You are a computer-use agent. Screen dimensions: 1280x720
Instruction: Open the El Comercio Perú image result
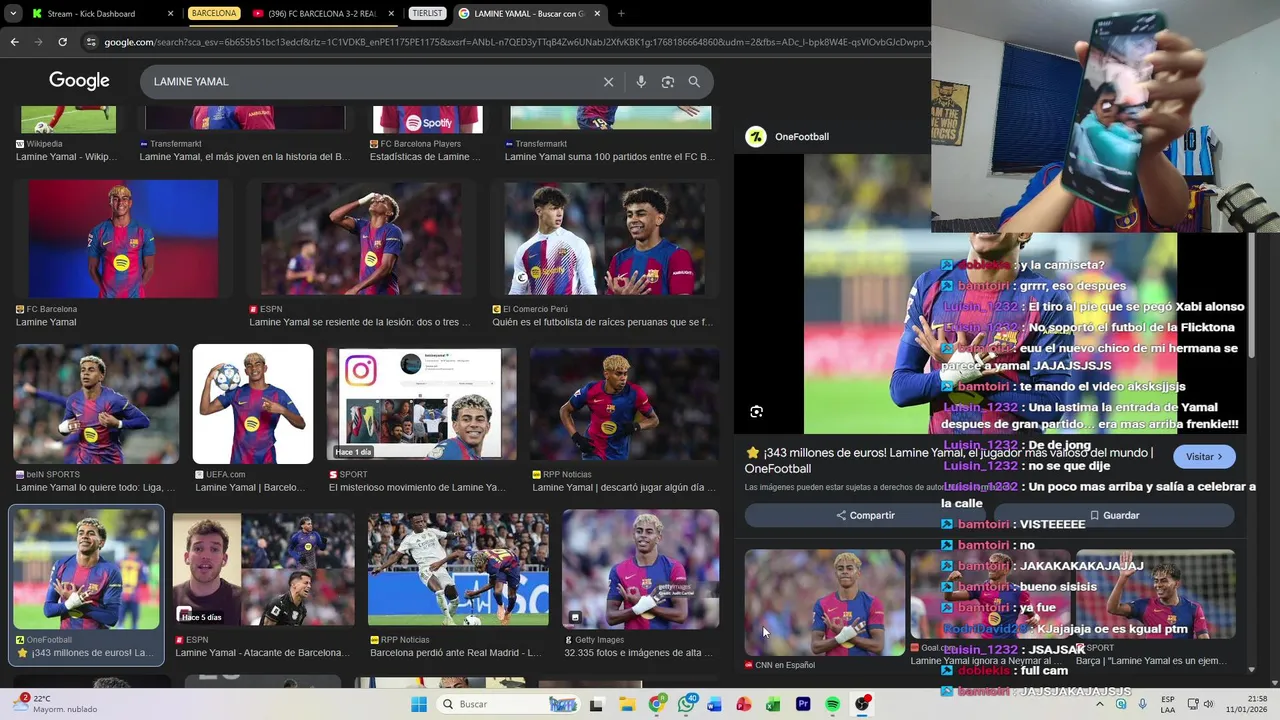pos(605,239)
